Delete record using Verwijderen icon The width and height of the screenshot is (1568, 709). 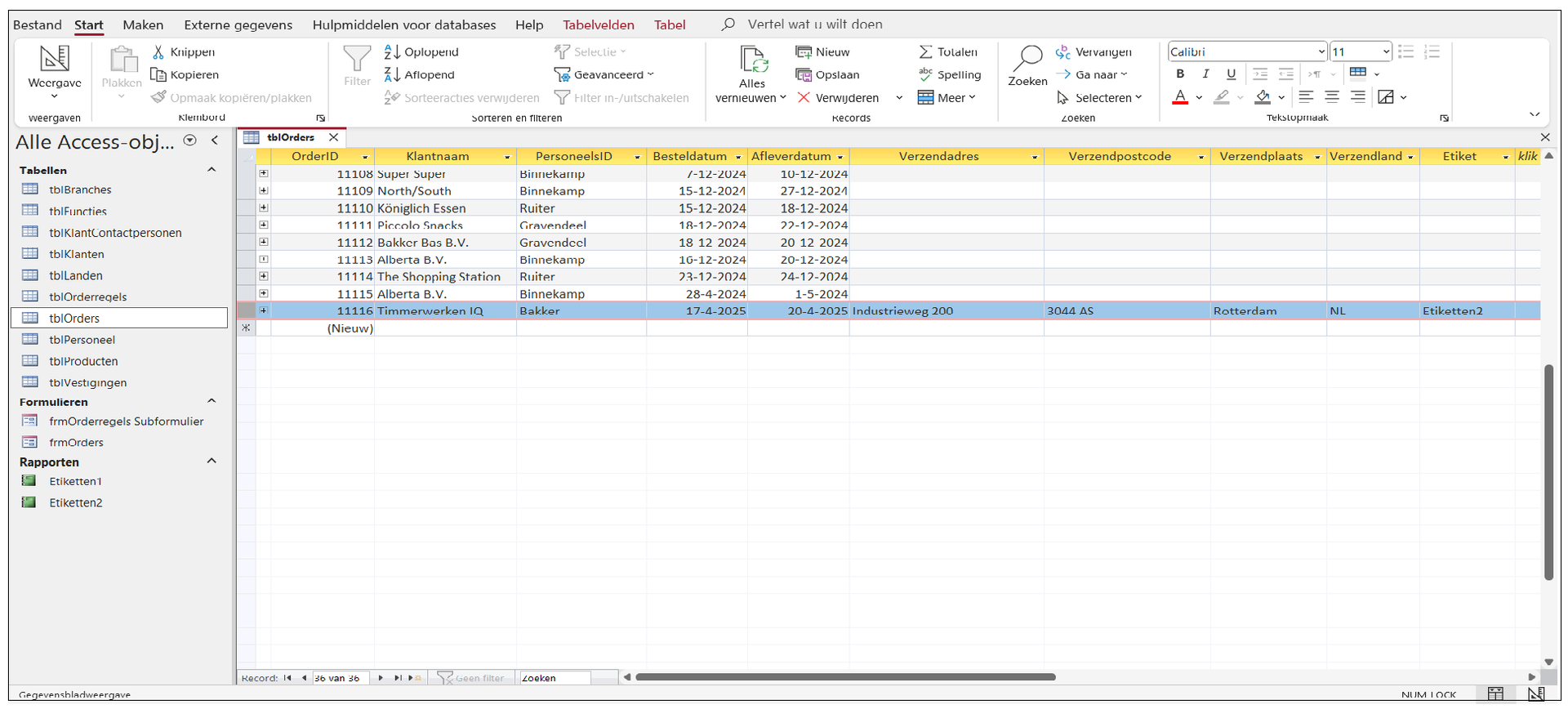point(804,97)
